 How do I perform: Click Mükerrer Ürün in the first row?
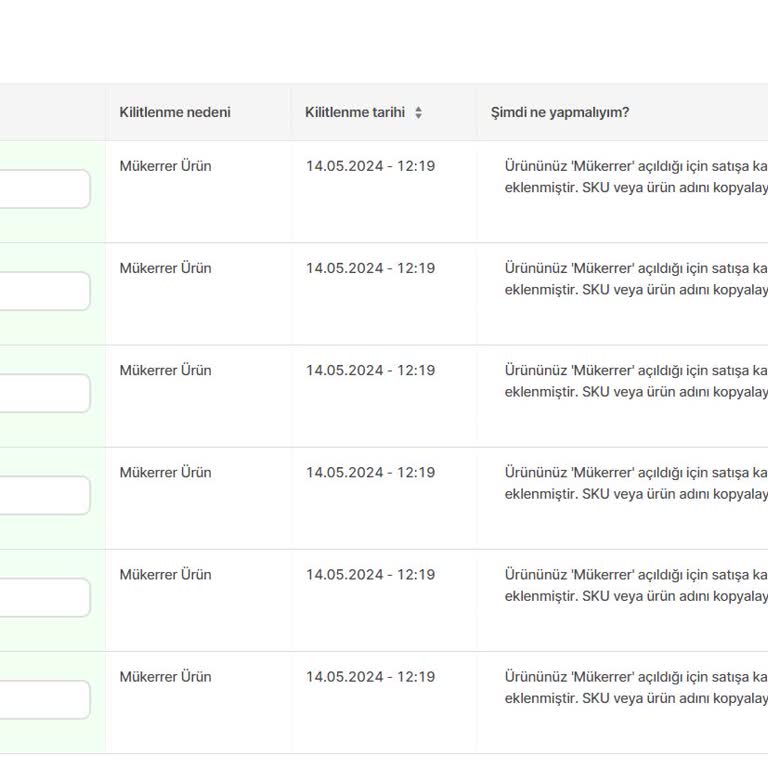(x=166, y=166)
